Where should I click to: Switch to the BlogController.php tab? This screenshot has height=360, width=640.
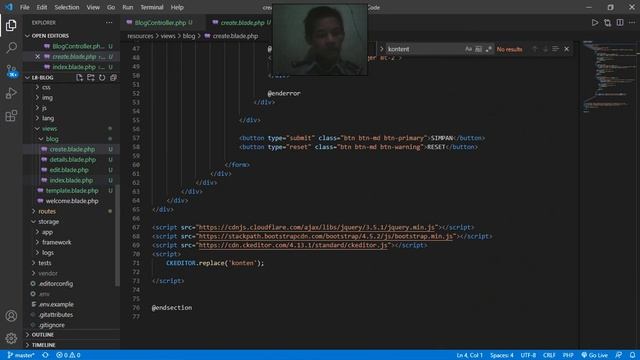[x=160, y=23]
